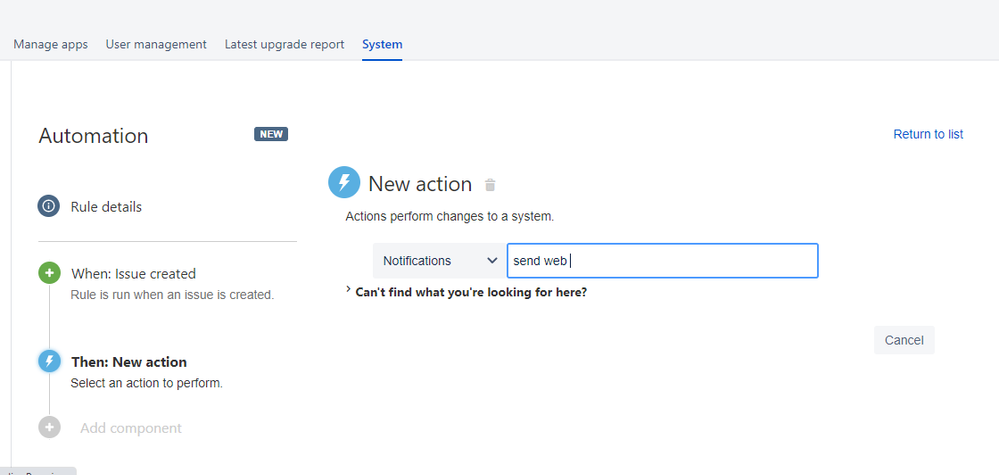Select the System tab

(382, 45)
